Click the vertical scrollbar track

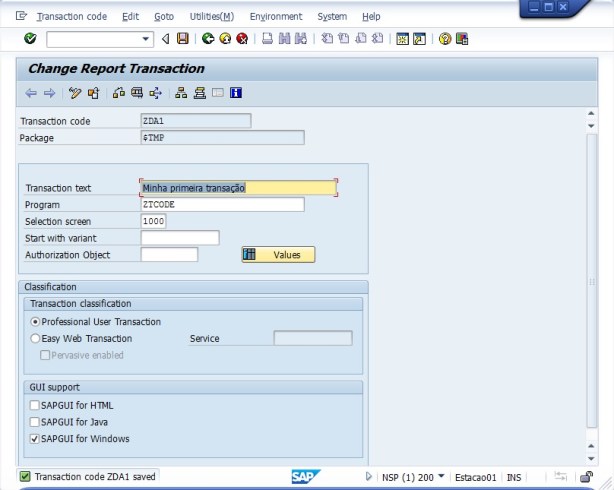pyautogui.click(x=591, y=281)
